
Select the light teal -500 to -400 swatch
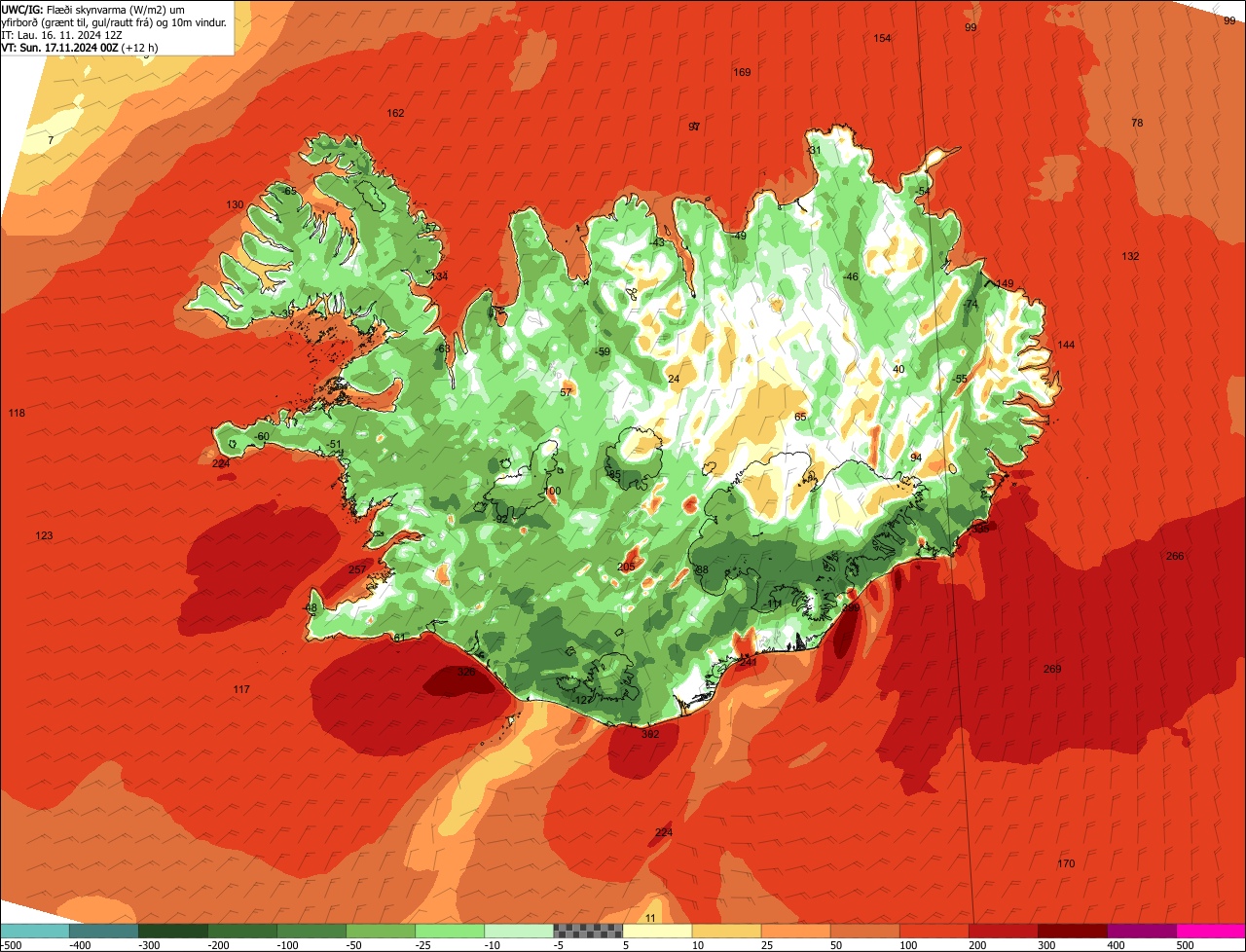(34, 931)
